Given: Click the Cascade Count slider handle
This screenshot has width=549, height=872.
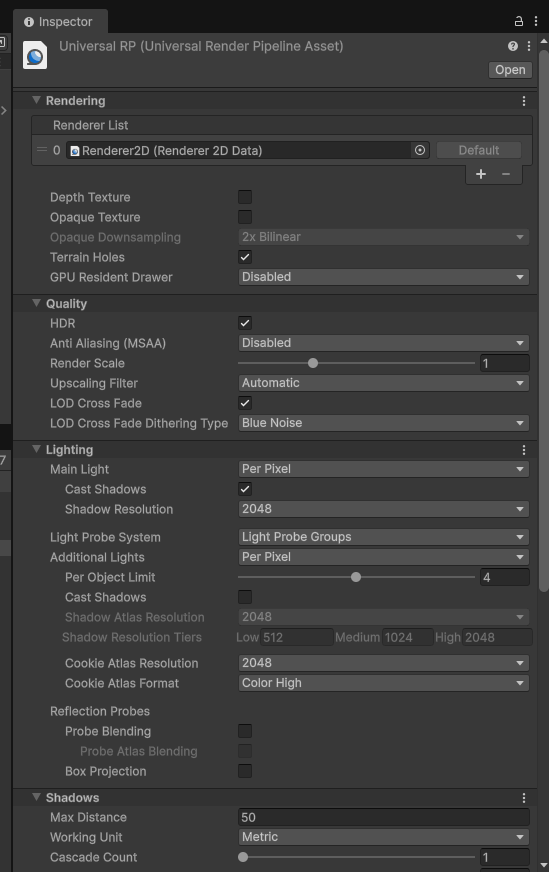Looking at the screenshot, I should [243, 858].
